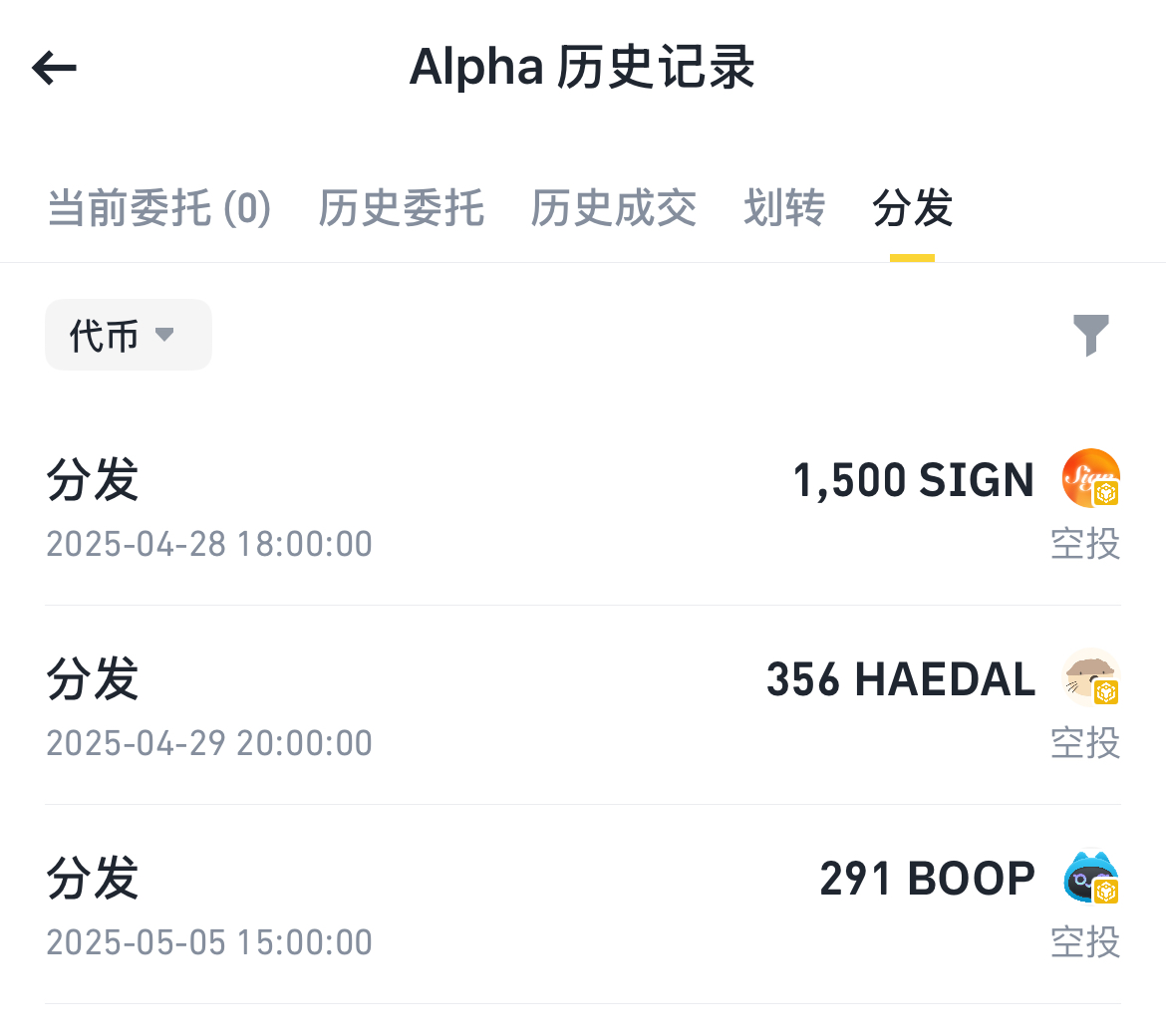1166x1036 pixels.
Task: Click the dropdown arrow next to 代币
Action: (x=164, y=335)
